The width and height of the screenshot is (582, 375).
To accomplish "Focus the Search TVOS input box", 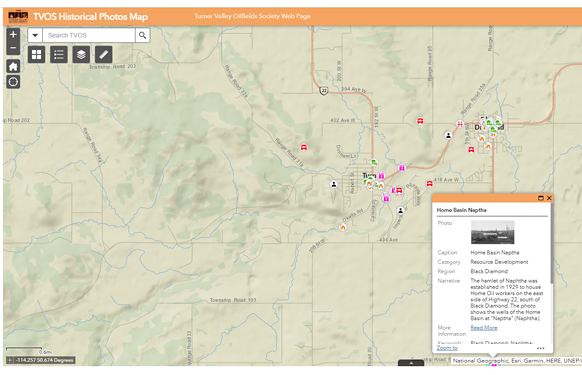I will click(x=89, y=35).
